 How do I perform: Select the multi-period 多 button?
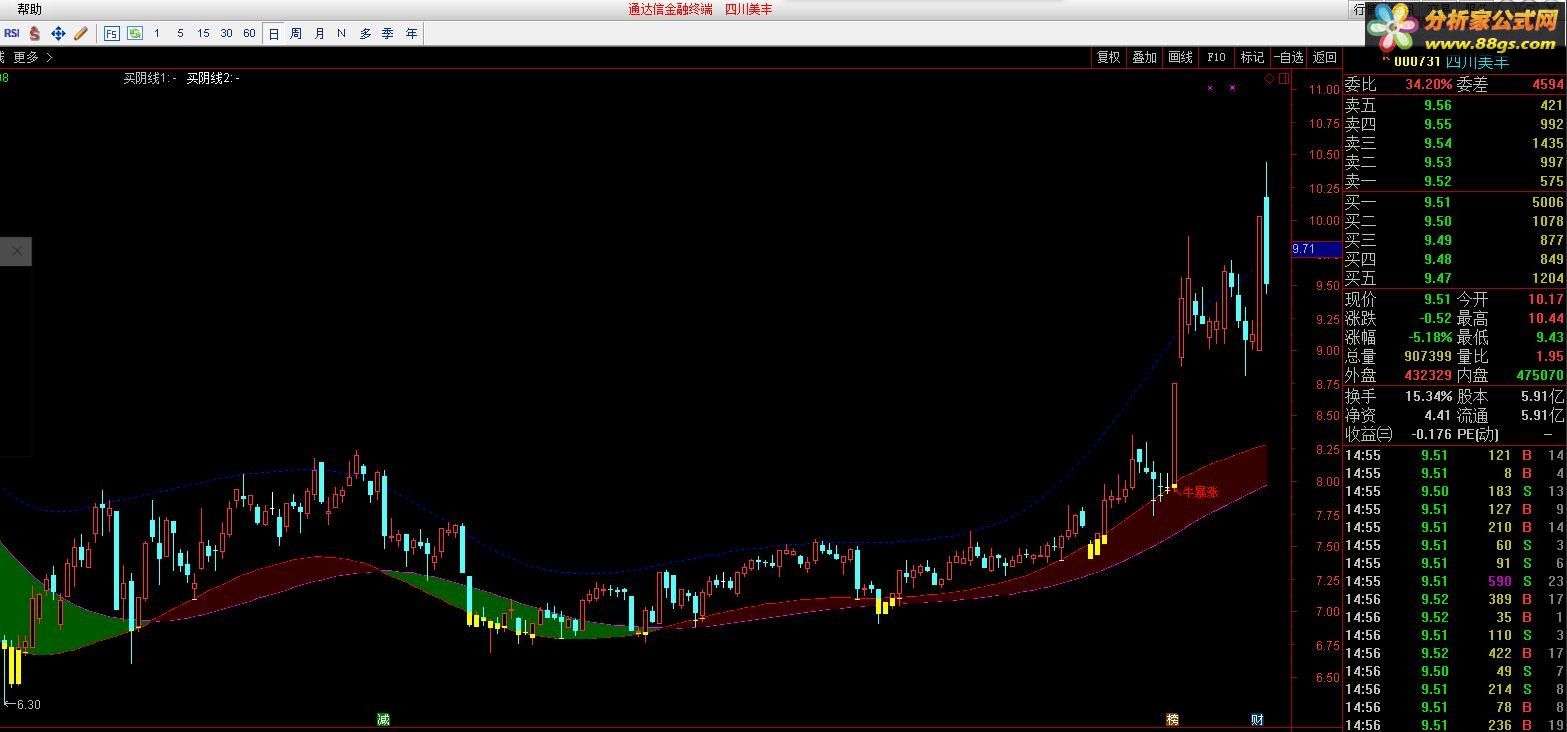click(x=365, y=33)
